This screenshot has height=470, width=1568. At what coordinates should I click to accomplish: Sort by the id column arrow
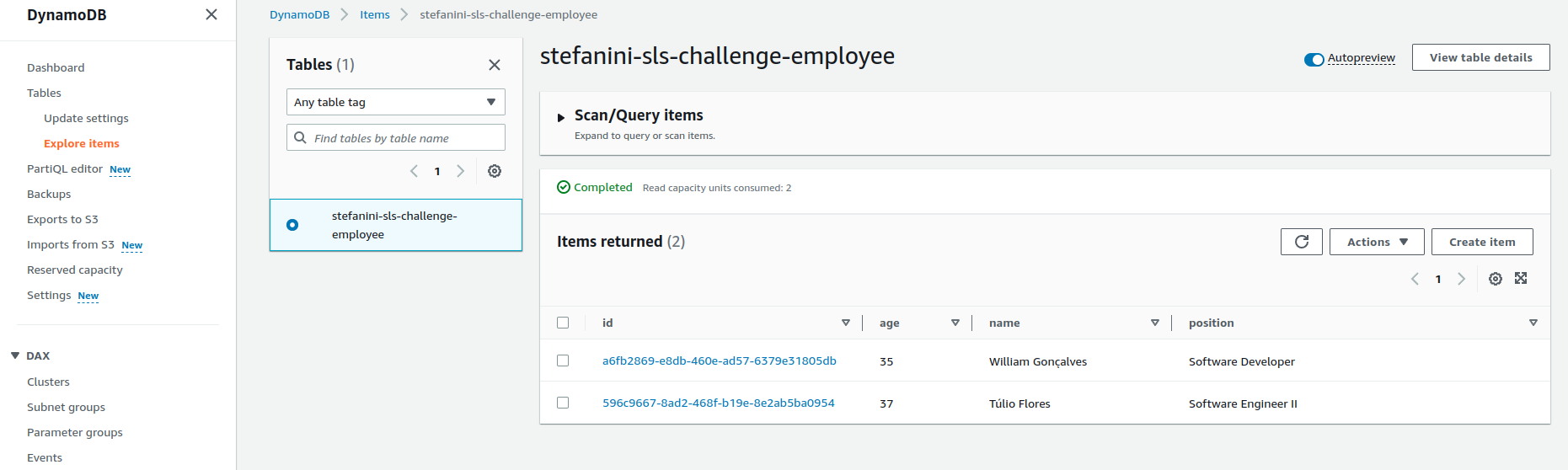(x=846, y=323)
